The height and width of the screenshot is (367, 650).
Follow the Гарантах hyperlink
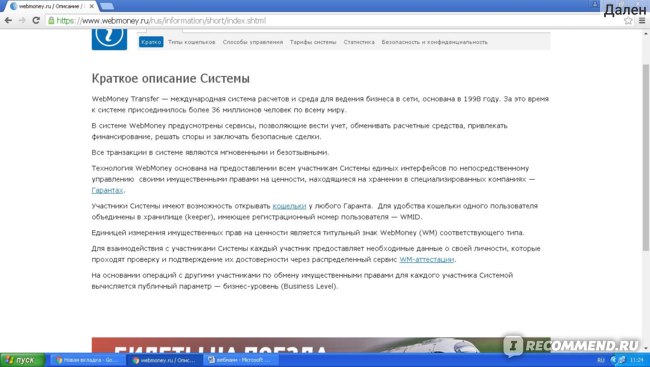tap(107, 190)
